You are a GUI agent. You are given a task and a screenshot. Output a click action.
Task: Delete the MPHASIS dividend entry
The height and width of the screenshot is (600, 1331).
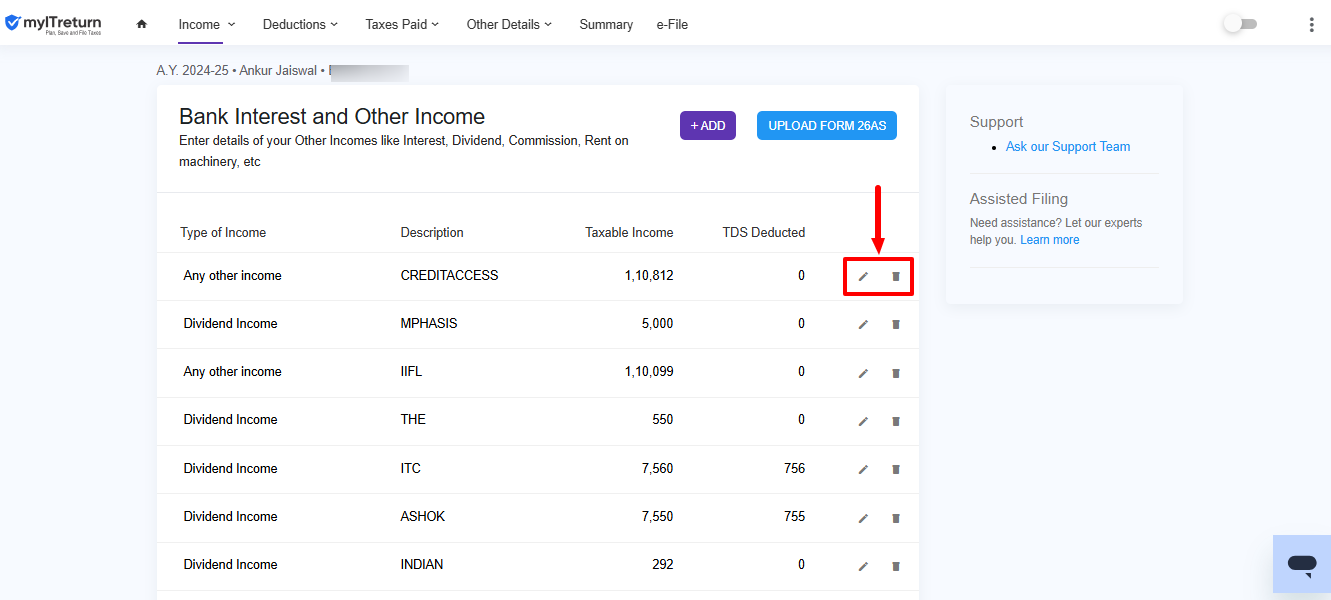896,324
